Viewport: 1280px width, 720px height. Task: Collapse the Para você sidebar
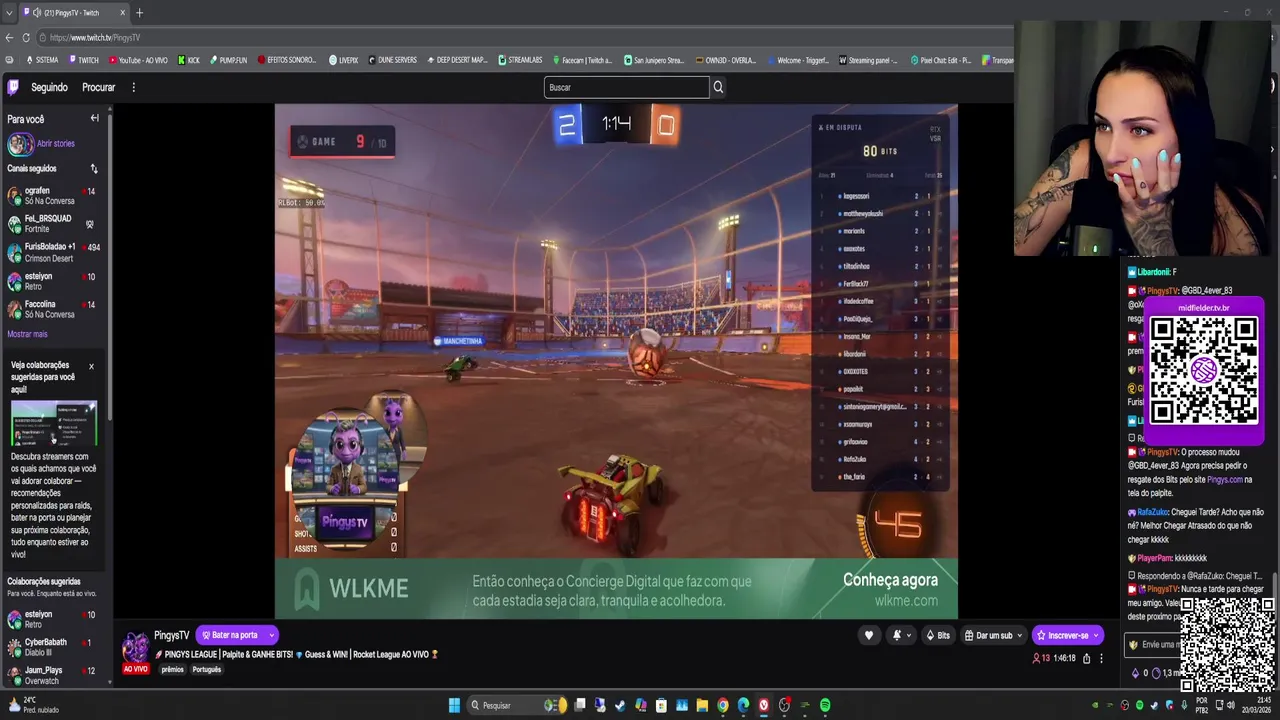point(95,118)
